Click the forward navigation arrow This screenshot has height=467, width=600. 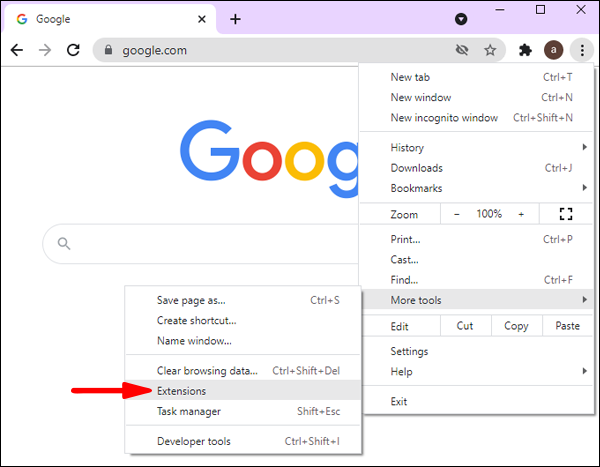coord(45,50)
